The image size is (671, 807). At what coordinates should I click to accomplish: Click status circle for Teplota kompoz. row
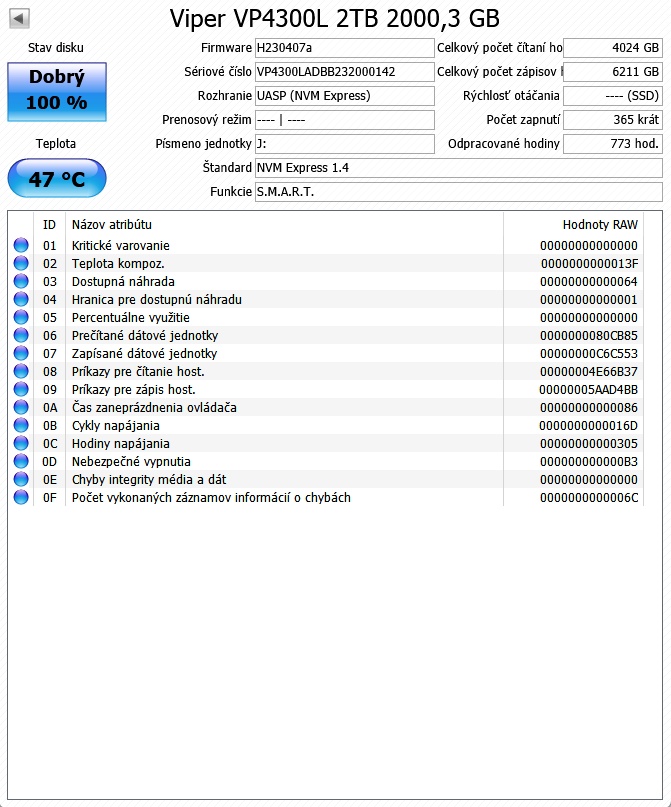tap(21, 263)
